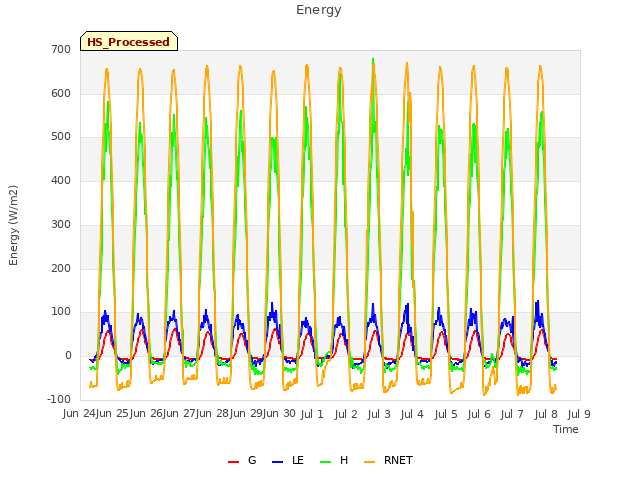Click the 100 y-axis tick label
The height and width of the screenshot is (480, 640).
point(61,312)
